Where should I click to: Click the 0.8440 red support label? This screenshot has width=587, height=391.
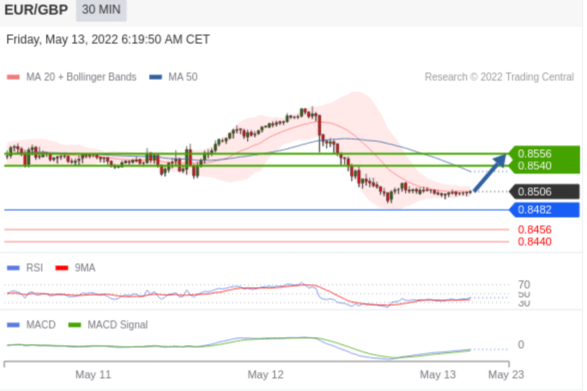click(x=535, y=242)
